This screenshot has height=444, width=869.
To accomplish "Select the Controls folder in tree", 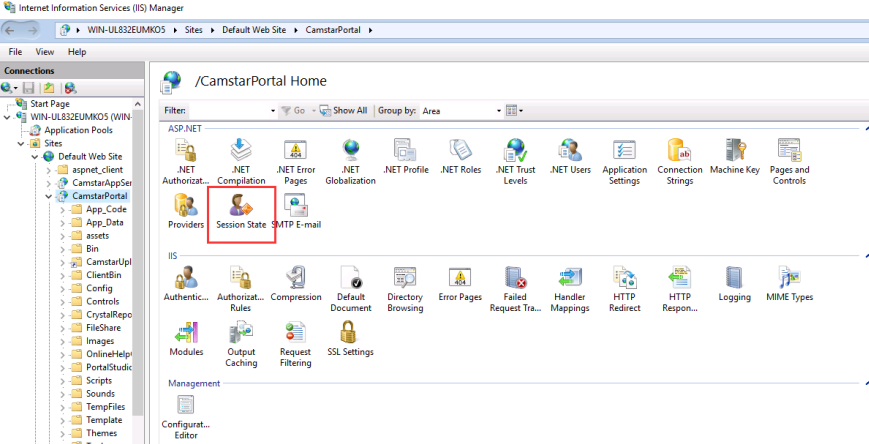I will tap(103, 302).
